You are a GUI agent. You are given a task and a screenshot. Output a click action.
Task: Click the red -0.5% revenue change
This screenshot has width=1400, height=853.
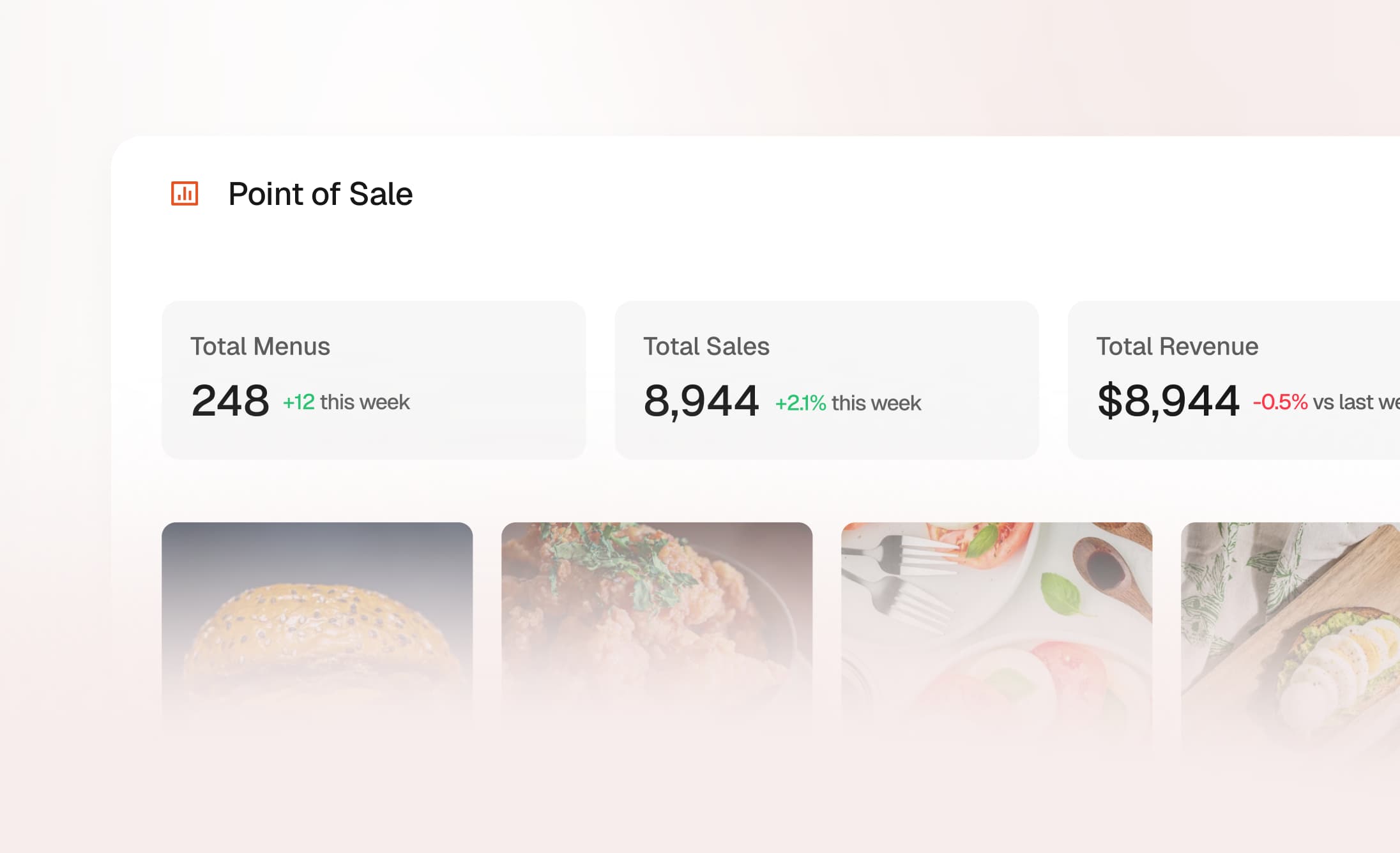[x=1280, y=402]
